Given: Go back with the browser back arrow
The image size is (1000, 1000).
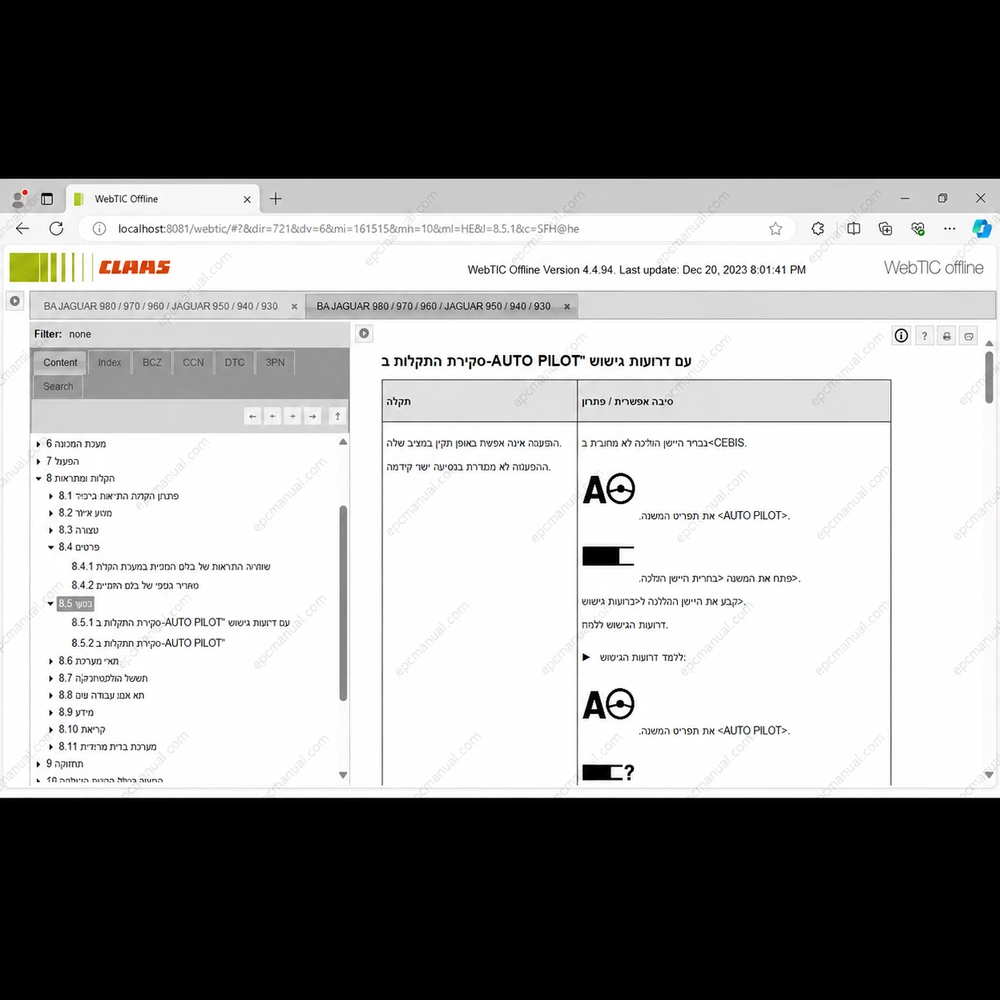Looking at the screenshot, I should pyautogui.click(x=22, y=228).
